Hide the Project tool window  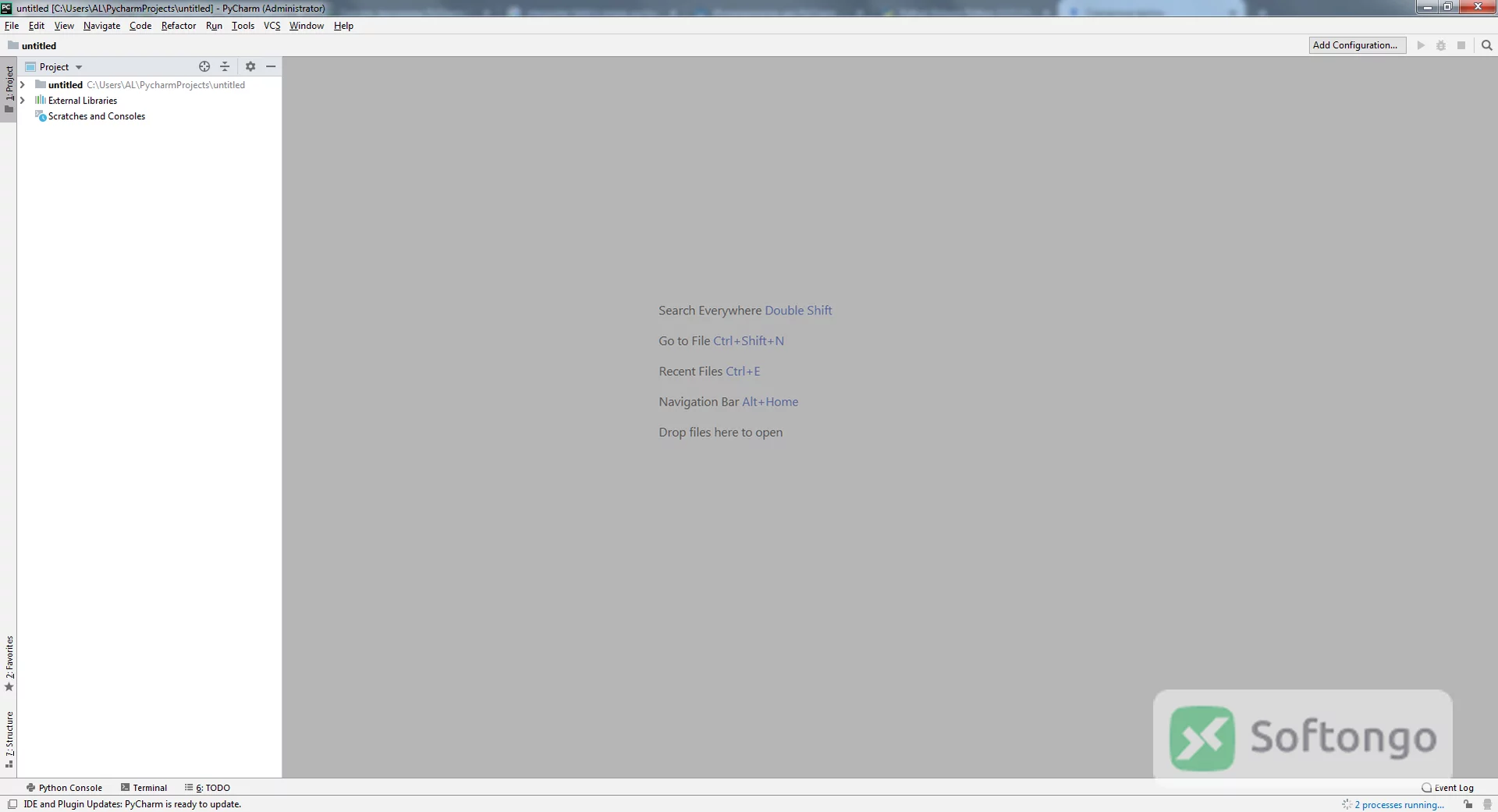coord(271,67)
